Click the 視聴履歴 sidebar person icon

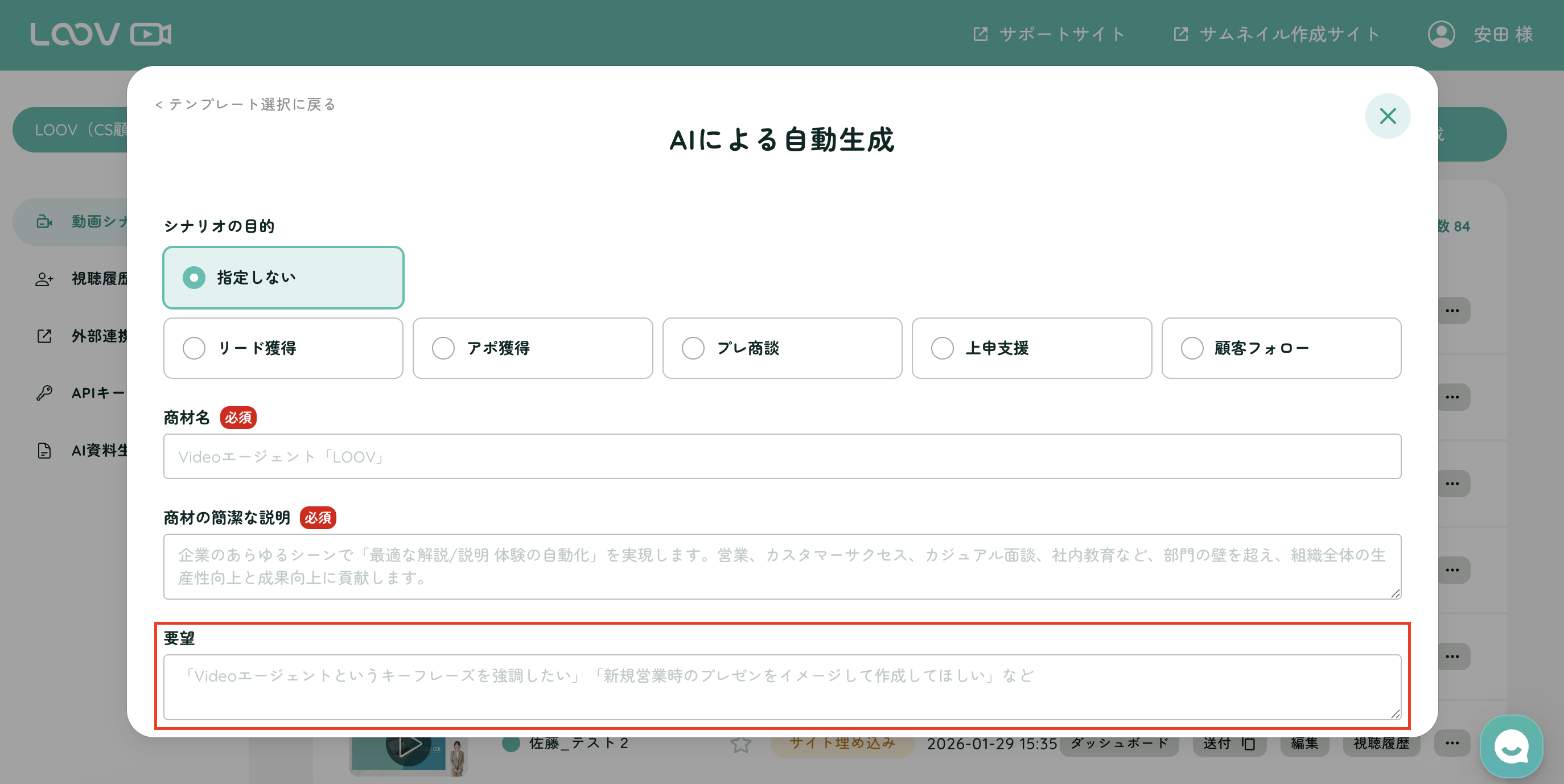[x=44, y=279]
